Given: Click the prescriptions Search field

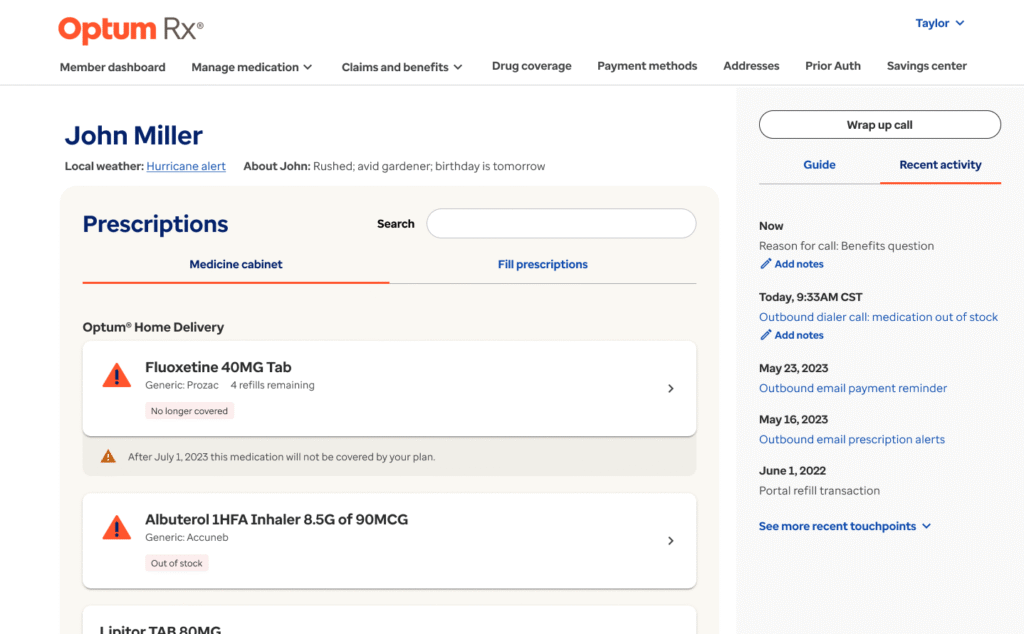Looking at the screenshot, I should (x=561, y=223).
